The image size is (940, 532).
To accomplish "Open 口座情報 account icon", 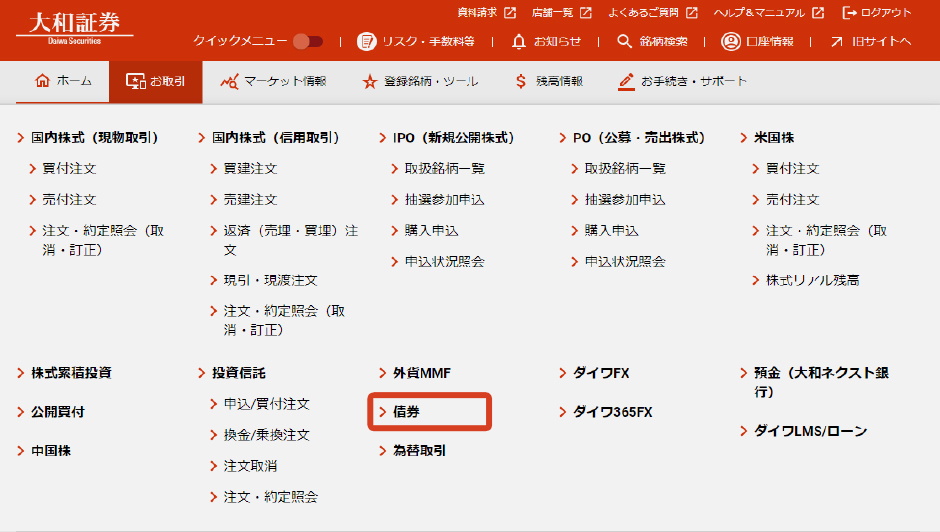I will (731, 41).
